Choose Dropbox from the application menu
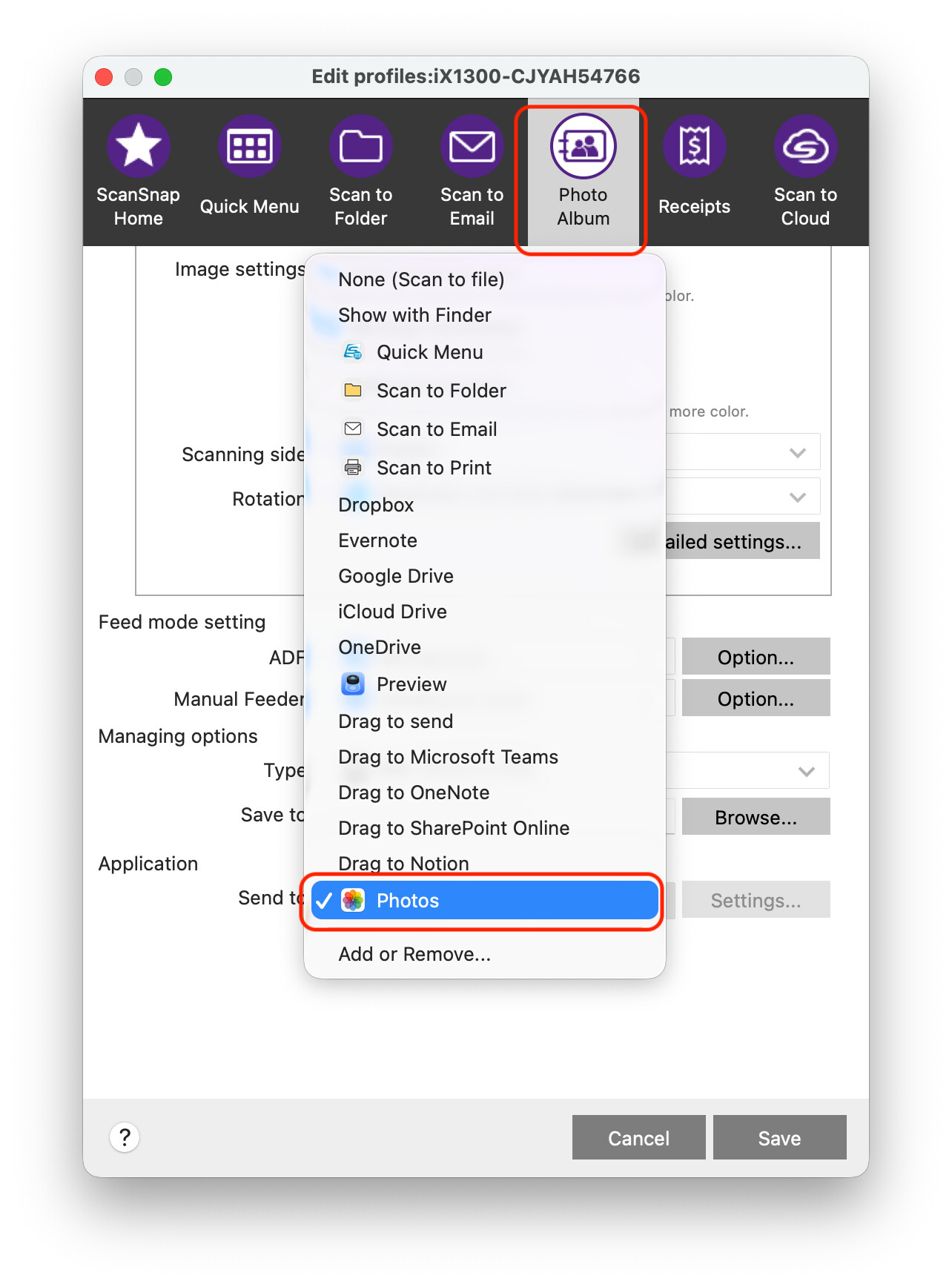952x1287 pixels. tap(376, 505)
